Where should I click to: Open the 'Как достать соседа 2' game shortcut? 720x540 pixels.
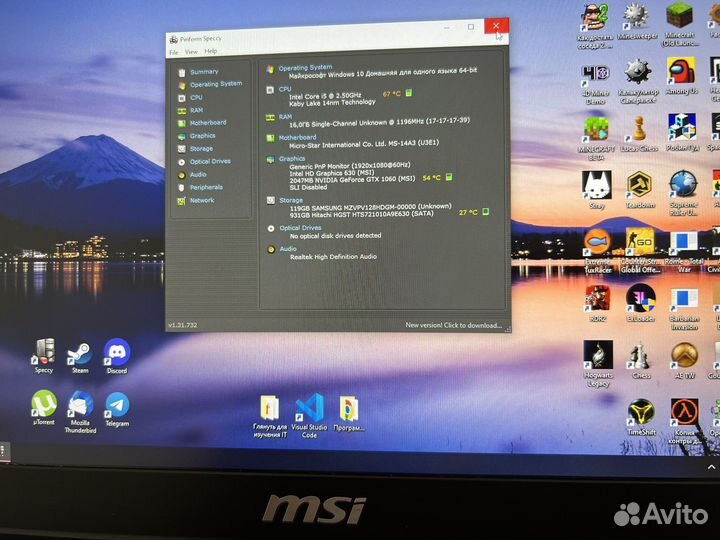[x=596, y=27]
